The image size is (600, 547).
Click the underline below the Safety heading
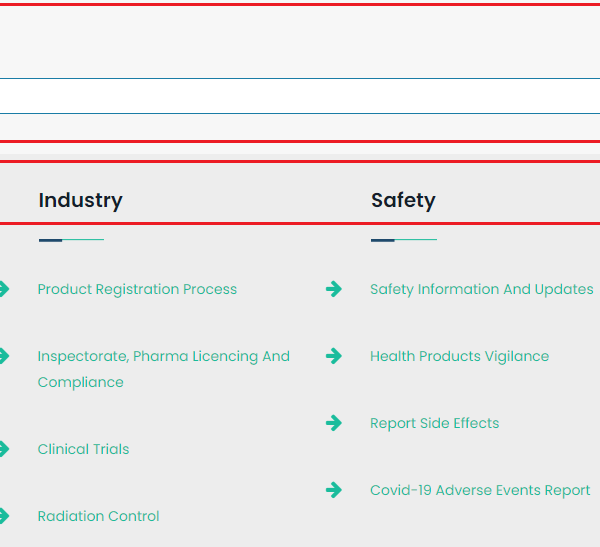click(x=403, y=240)
